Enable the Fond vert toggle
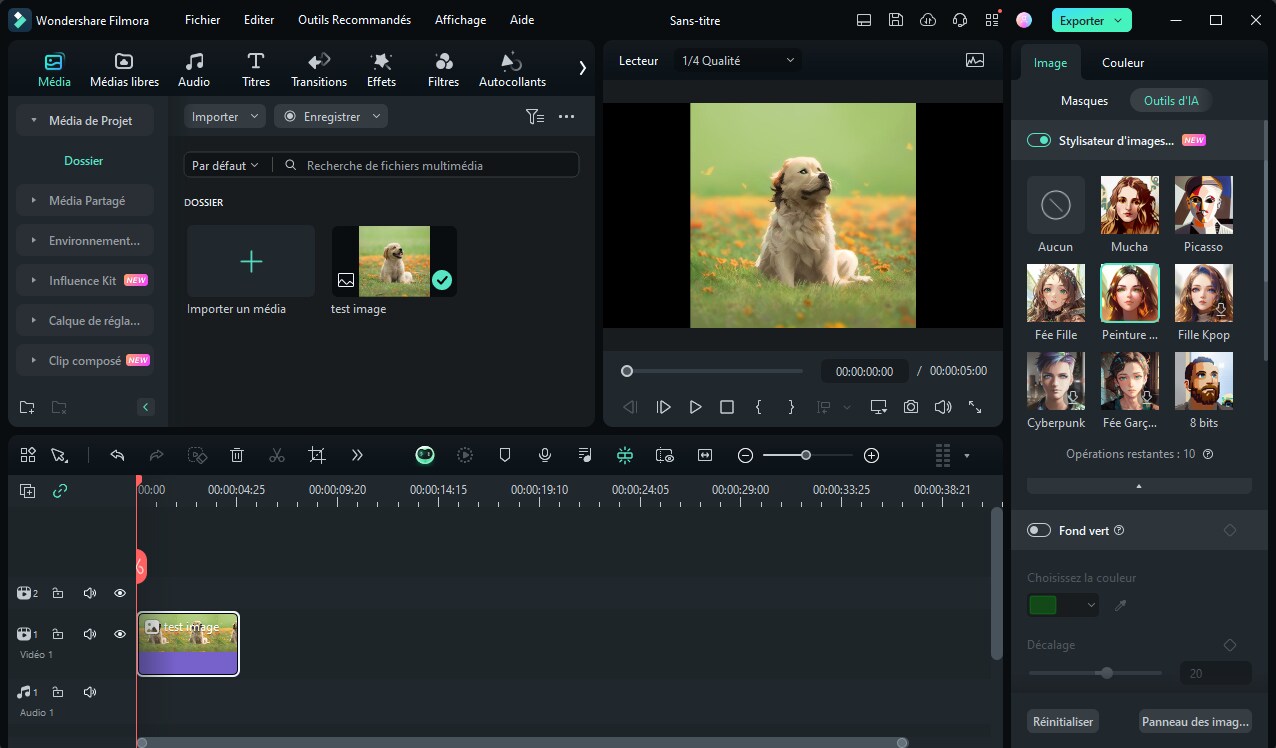Viewport: 1276px width, 748px height. (1038, 530)
